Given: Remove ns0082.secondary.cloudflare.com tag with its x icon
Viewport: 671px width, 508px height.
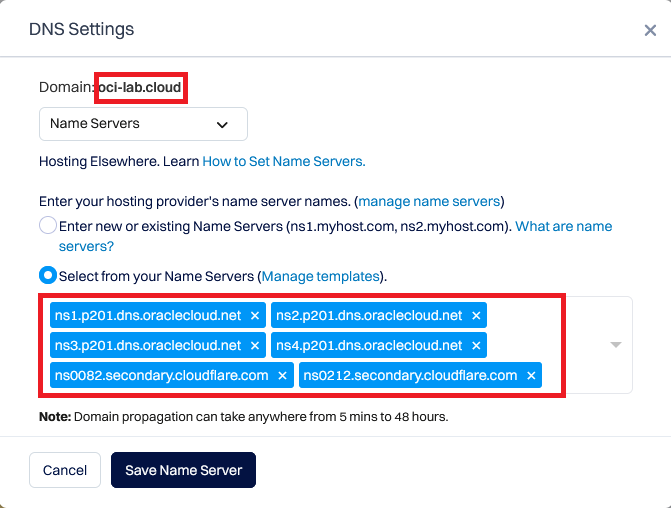Looking at the screenshot, I should pyautogui.click(x=283, y=376).
